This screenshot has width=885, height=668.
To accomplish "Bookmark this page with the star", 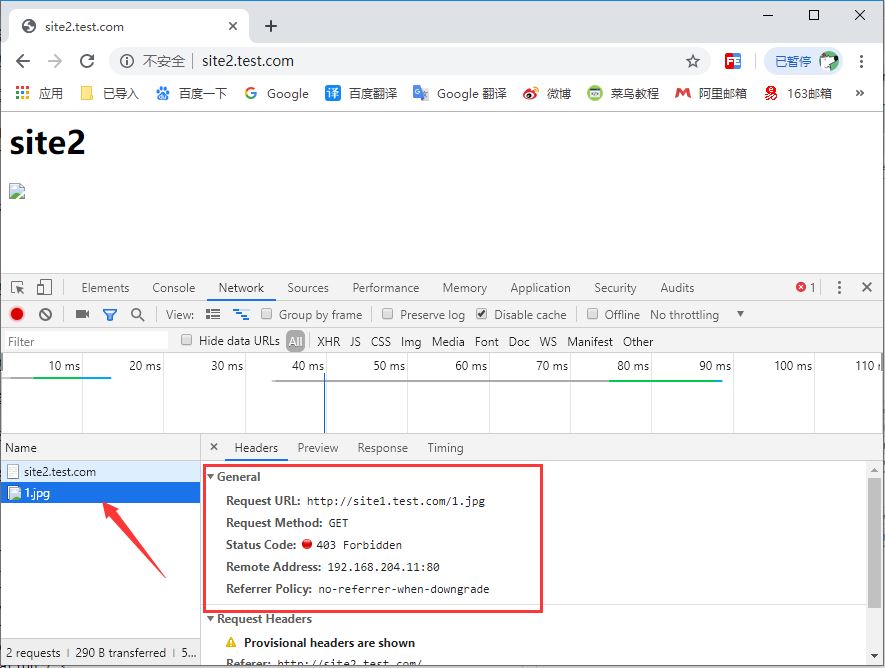I will pyautogui.click(x=693, y=61).
